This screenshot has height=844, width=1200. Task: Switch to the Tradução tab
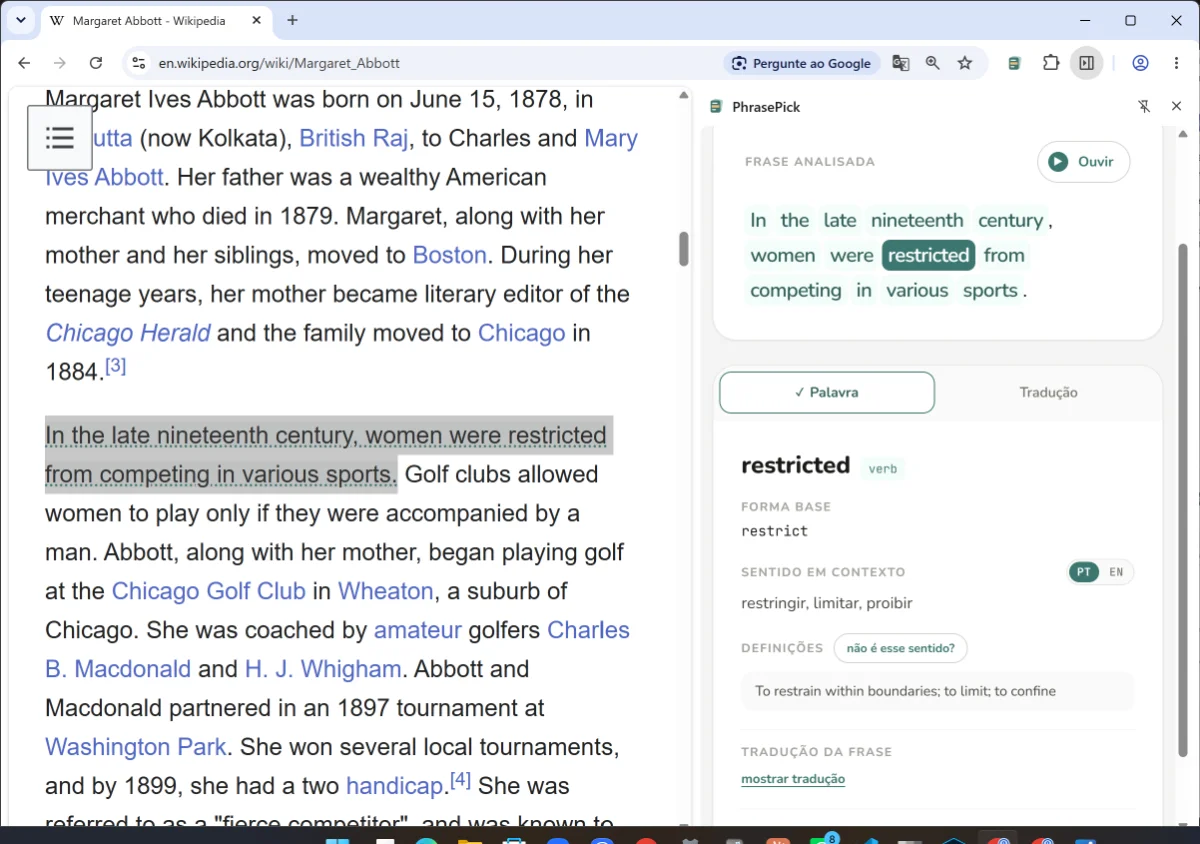[x=1049, y=393]
